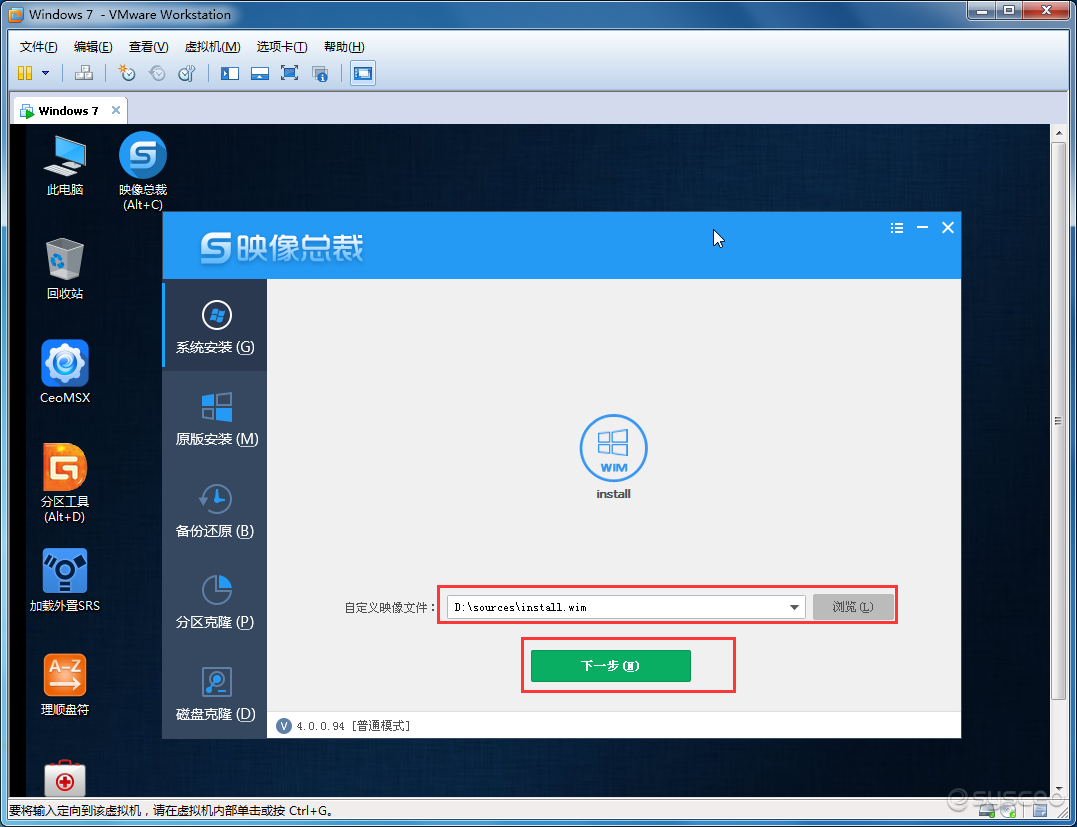Open the 选项卡(T) menu
The height and width of the screenshot is (827, 1077).
click(282, 47)
